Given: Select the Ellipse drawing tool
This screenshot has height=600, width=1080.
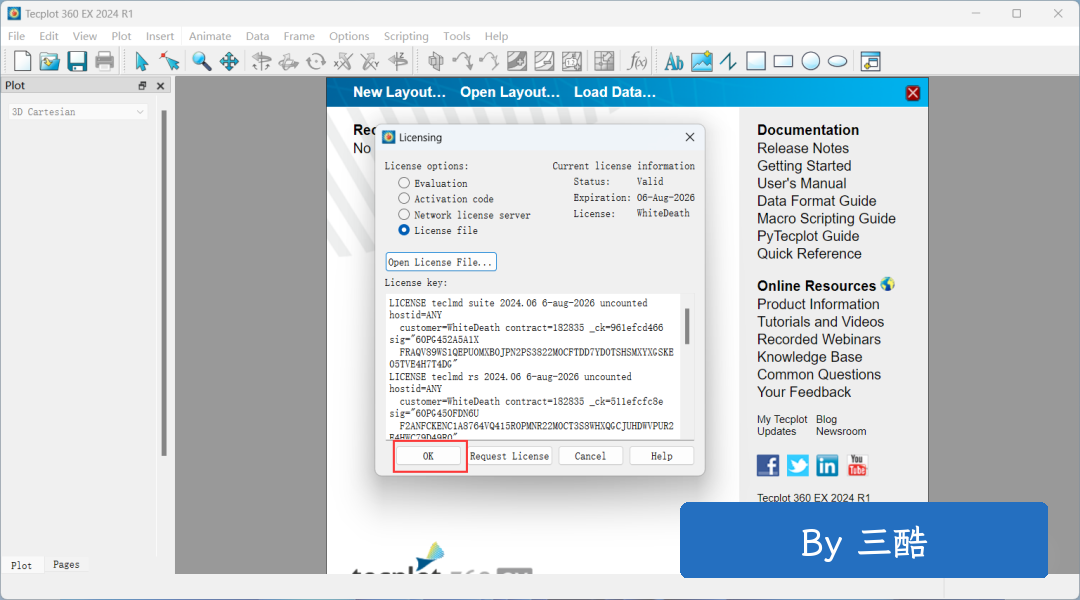Looking at the screenshot, I should [x=838, y=61].
